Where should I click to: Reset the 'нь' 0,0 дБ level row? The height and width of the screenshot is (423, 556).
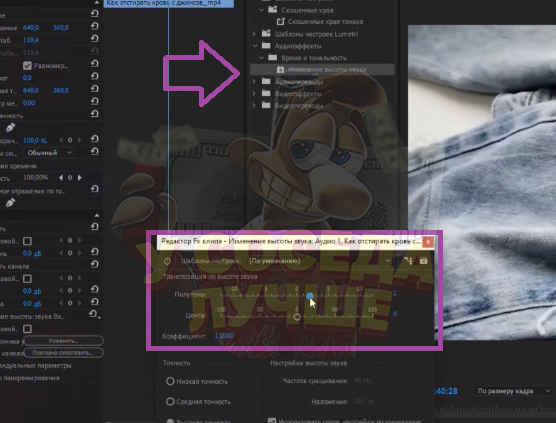click(94, 252)
